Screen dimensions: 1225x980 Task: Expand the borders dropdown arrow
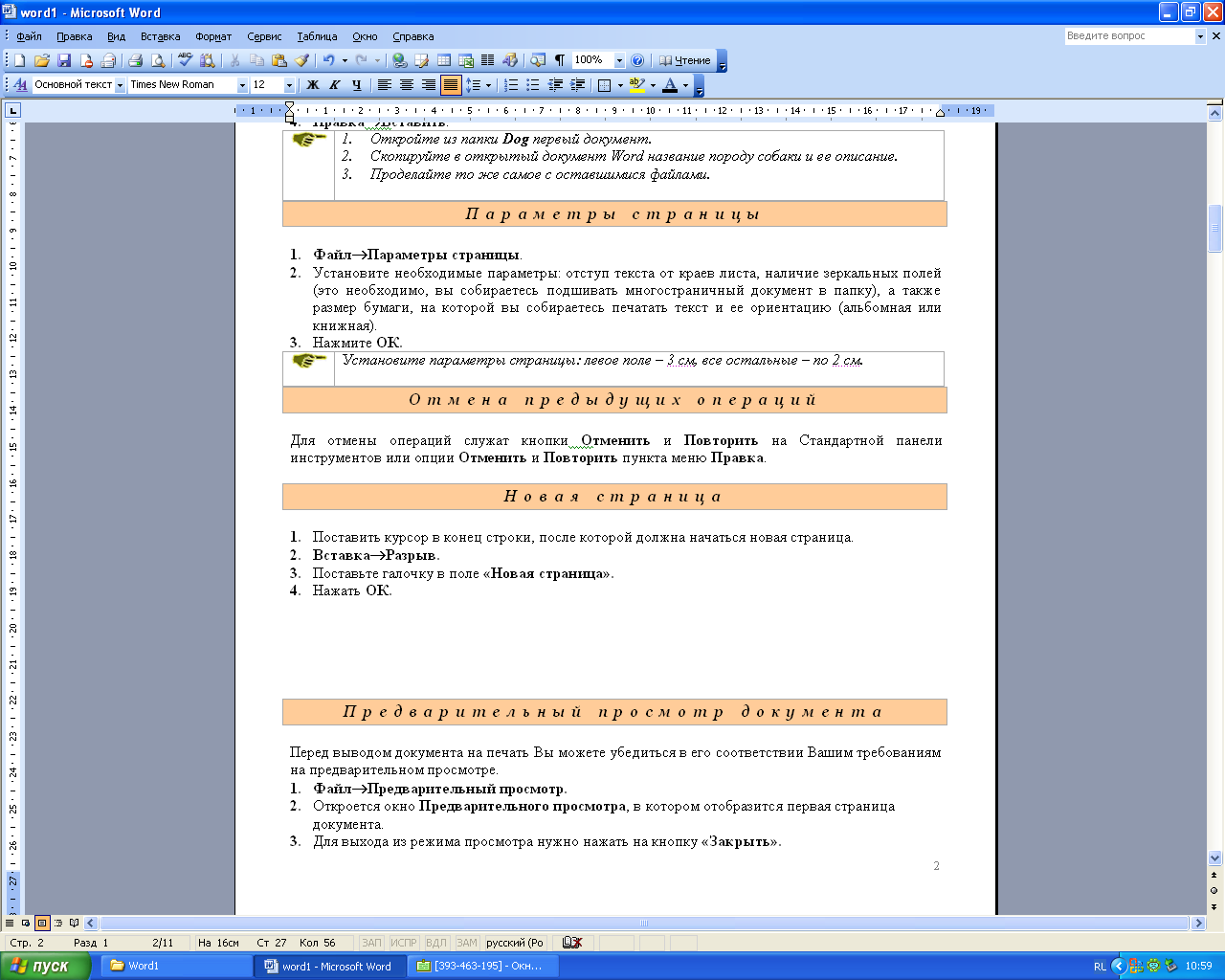coord(620,85)
